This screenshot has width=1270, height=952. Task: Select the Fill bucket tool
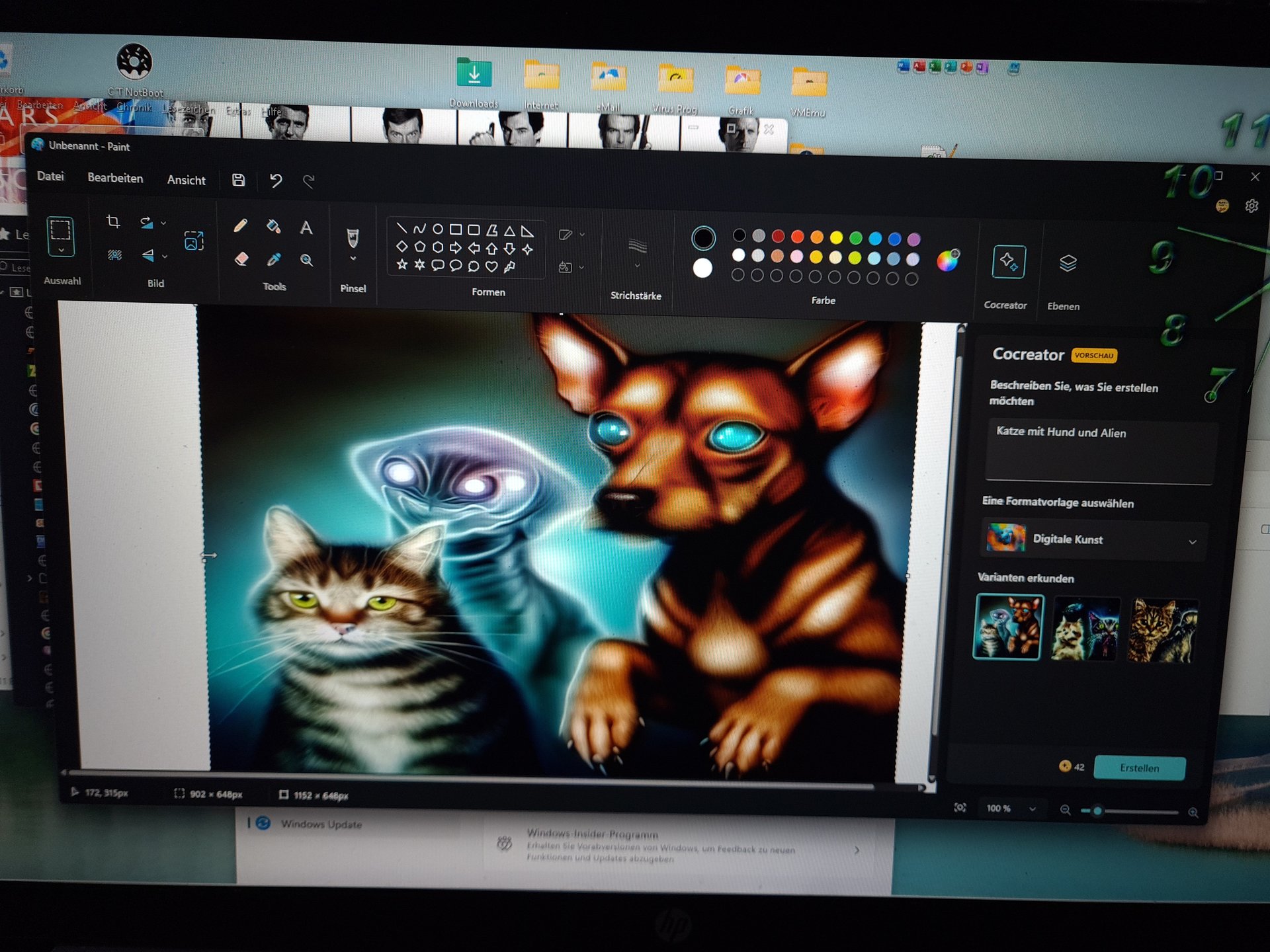pyautogui.click(x=273, y=227)
